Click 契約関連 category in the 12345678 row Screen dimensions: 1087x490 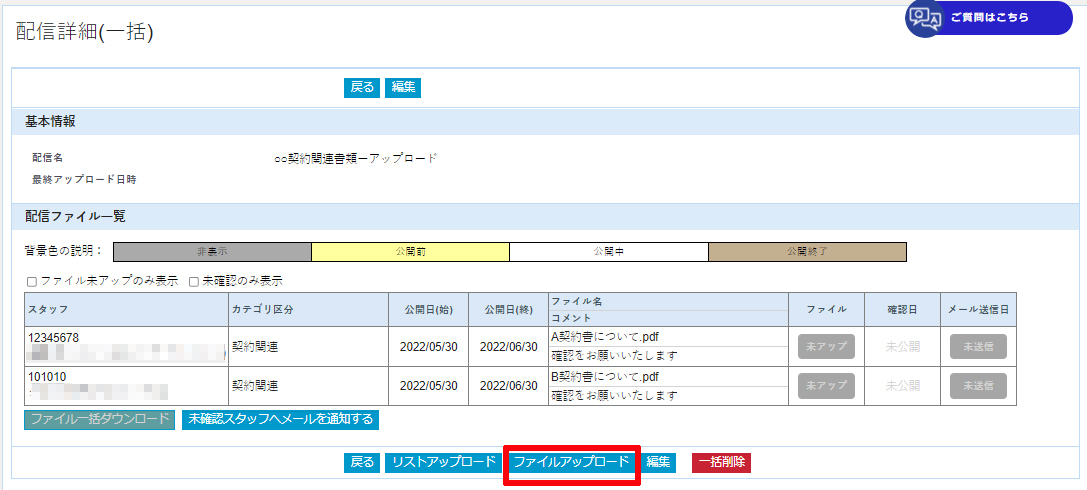(254, 347)
